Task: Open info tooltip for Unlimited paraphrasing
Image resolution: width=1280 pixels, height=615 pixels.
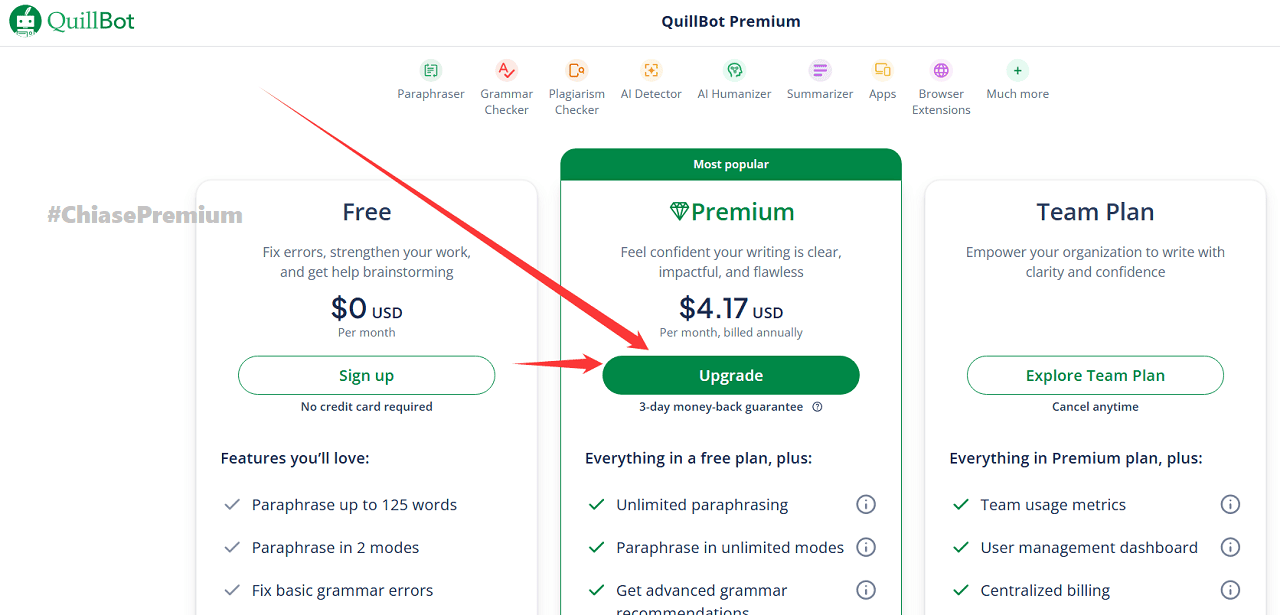Action: click(866, 504)
